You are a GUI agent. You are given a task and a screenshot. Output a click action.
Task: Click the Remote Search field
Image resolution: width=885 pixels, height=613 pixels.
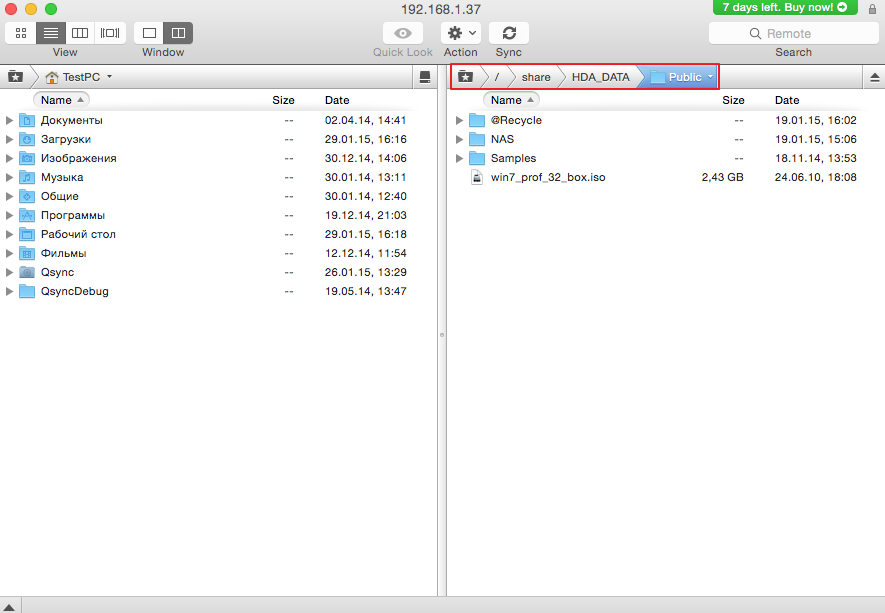793,33
